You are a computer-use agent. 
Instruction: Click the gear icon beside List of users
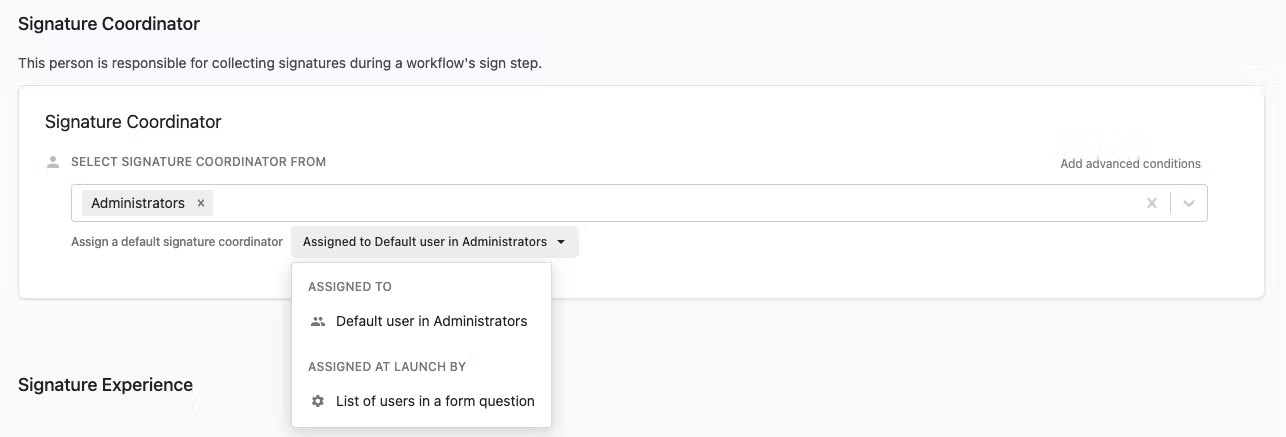tap(318, 401)
